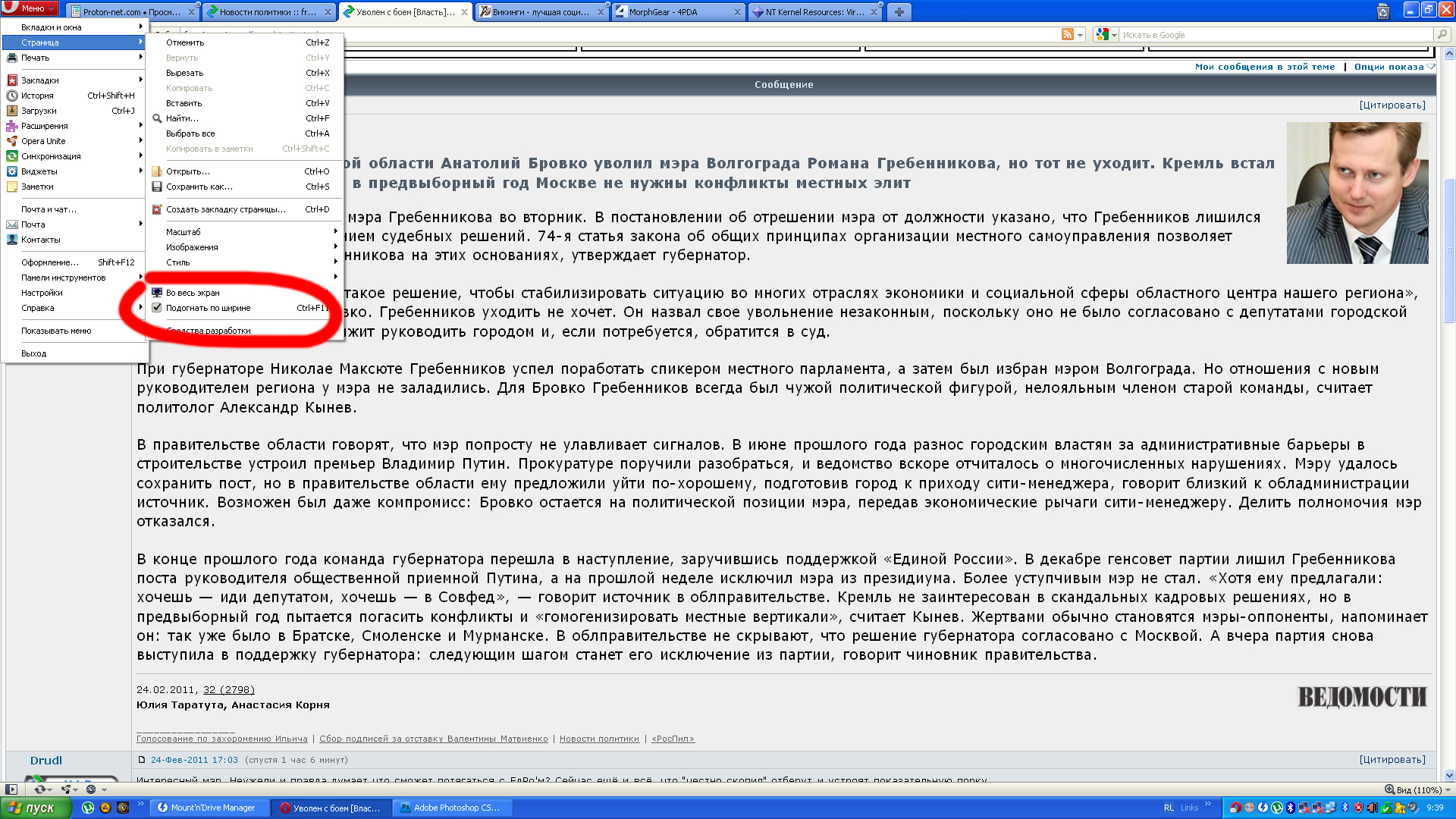This screenshot has height=819, width=1456.
Task: Open the new tab plus button
Action: point(899,11)
